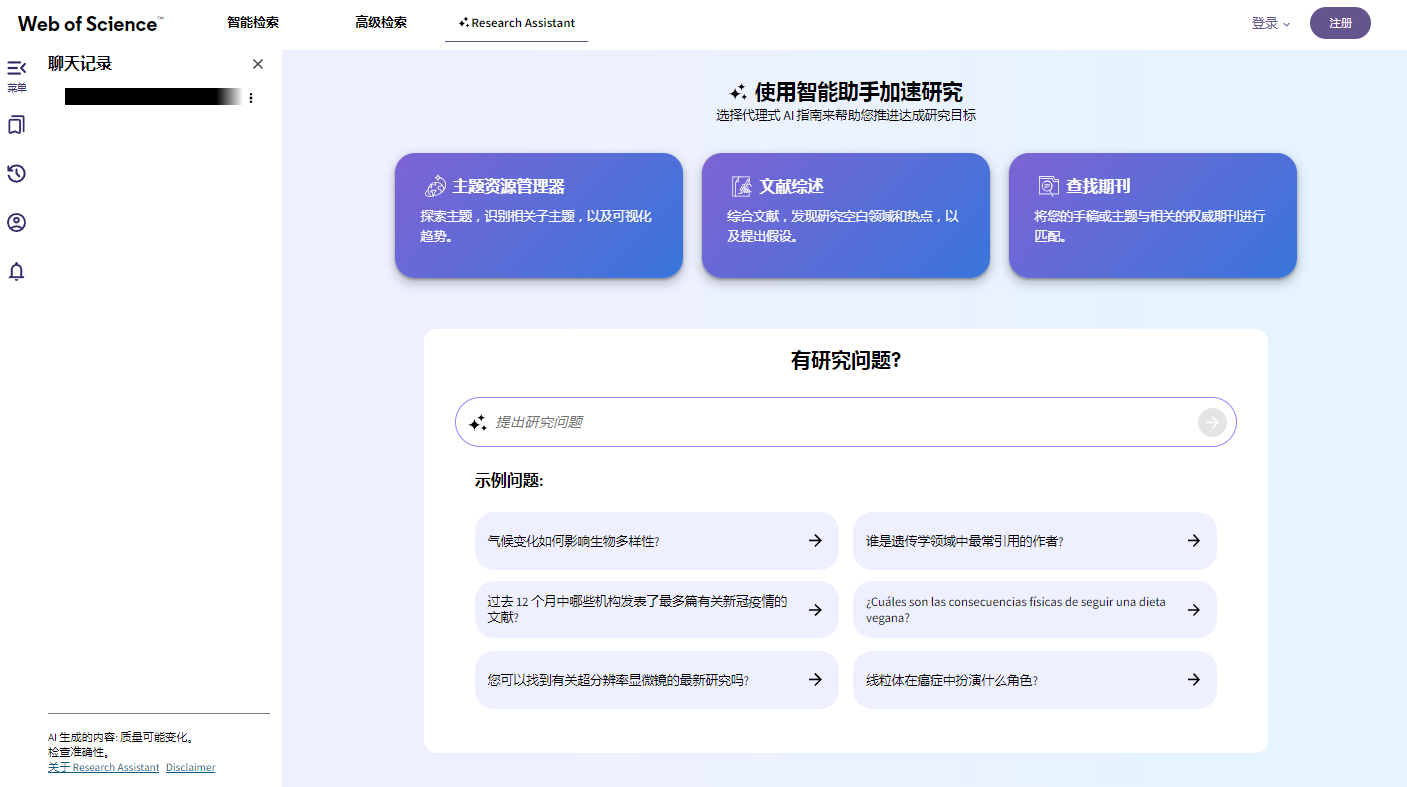Open search history clock icon

(x=16, y=174)
